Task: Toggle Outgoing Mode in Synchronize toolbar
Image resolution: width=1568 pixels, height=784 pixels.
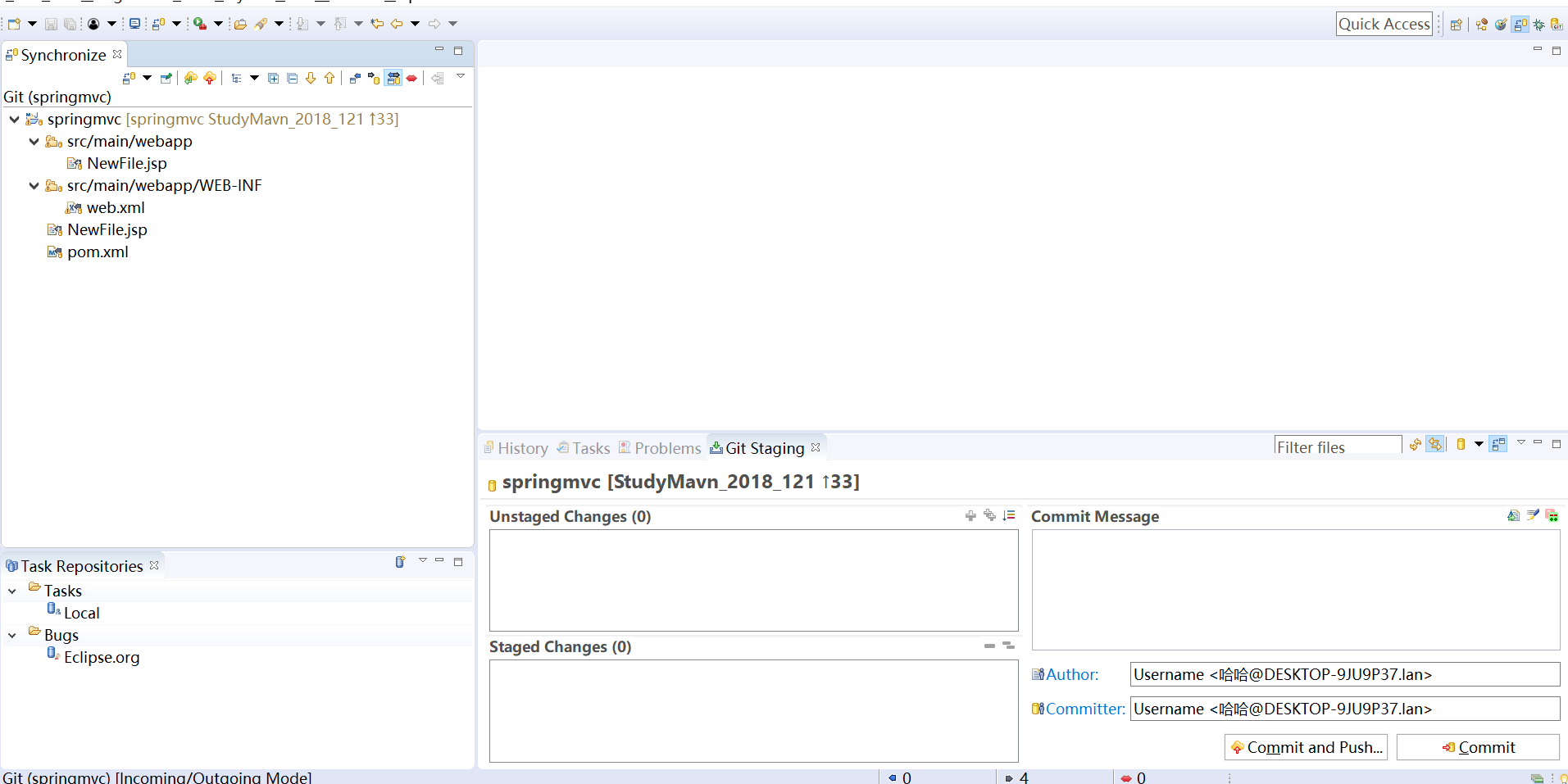Action: tap(374, 78)
